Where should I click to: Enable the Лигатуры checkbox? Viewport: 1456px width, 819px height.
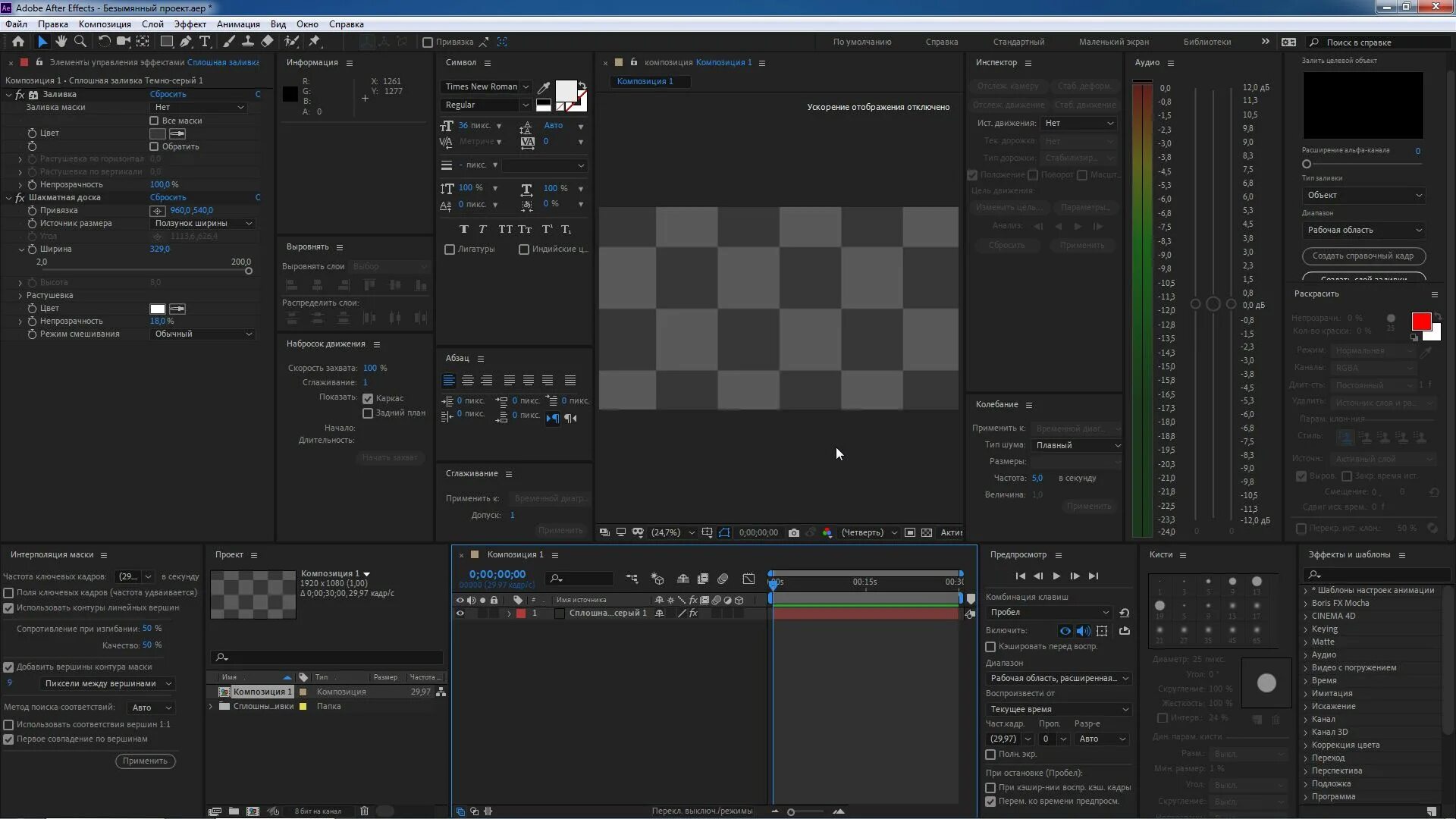coord(450,249)
